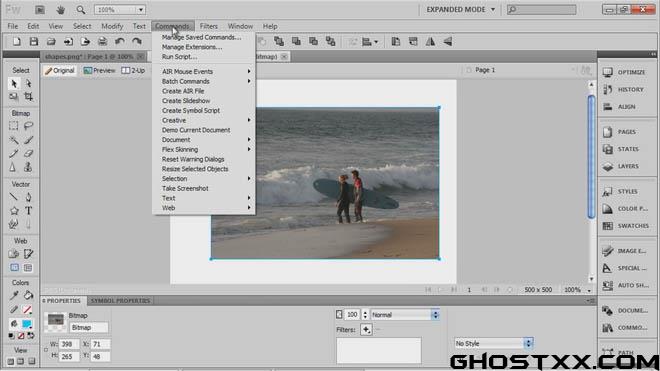The image size is (660, 371).
Task: Select the Line tool
Action: point(13,197)
